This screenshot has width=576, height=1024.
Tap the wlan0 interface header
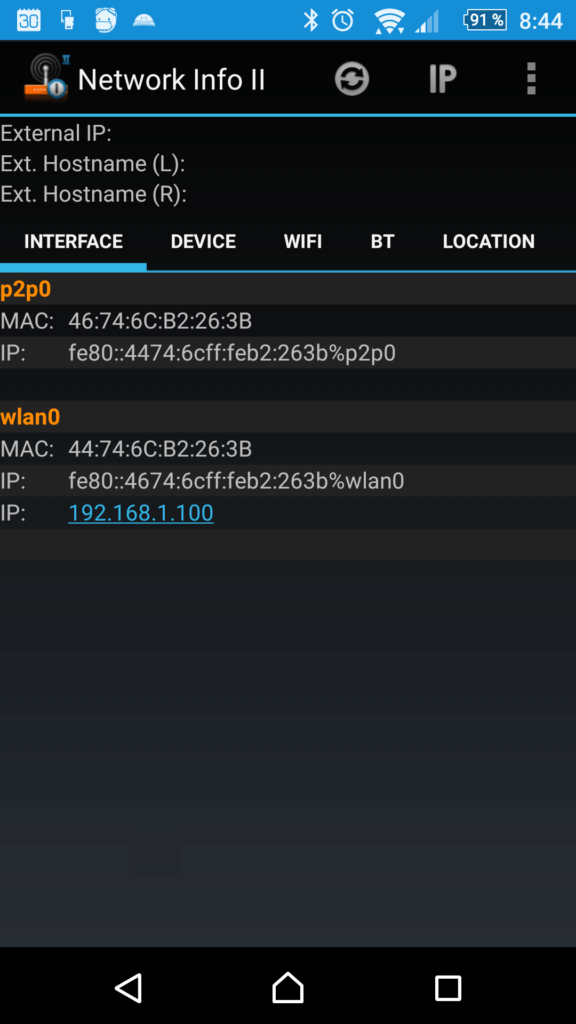(288, 417)
